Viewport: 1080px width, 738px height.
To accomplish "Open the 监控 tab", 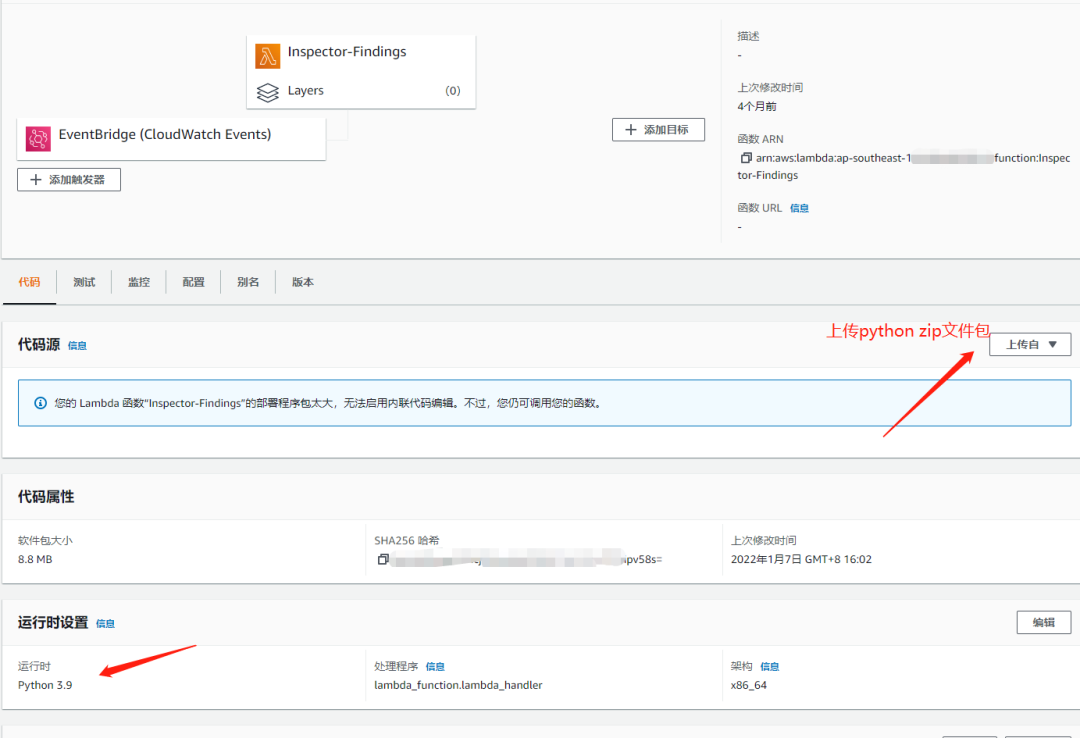I will [139, 282].
